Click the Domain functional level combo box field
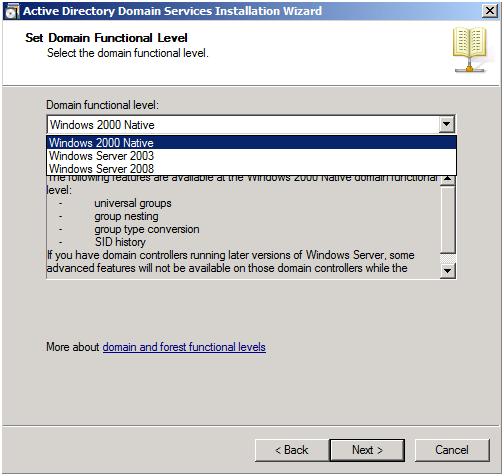The image size is (504, 476). pos(251,125)
